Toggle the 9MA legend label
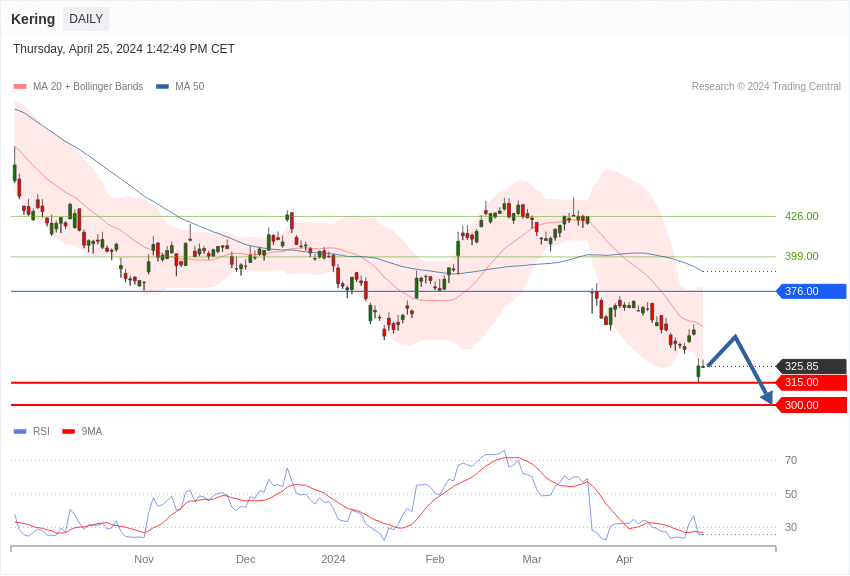This screenshot has width=850, height=576. [91, 432]
